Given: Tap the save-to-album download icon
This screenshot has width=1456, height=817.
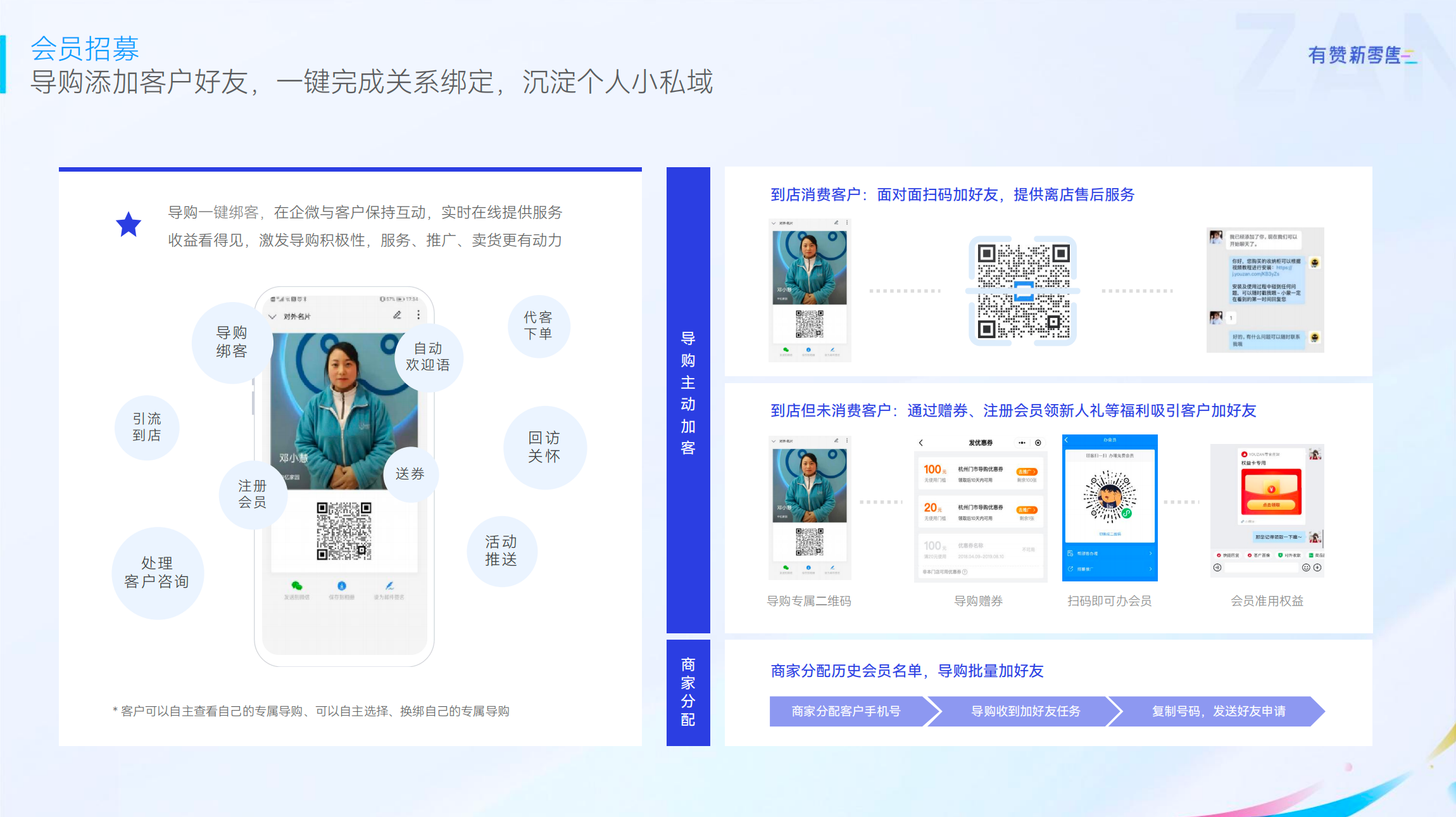Looking at the screenshot, I should (342, 586).
